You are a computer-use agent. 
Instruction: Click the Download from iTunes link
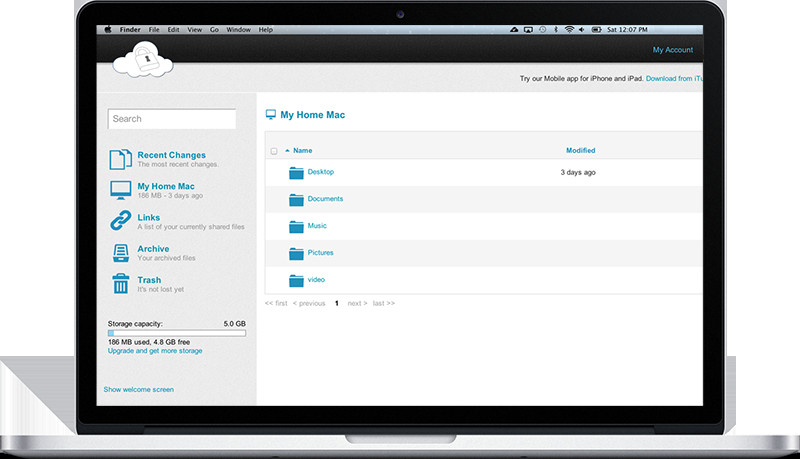tap(674, 79)
